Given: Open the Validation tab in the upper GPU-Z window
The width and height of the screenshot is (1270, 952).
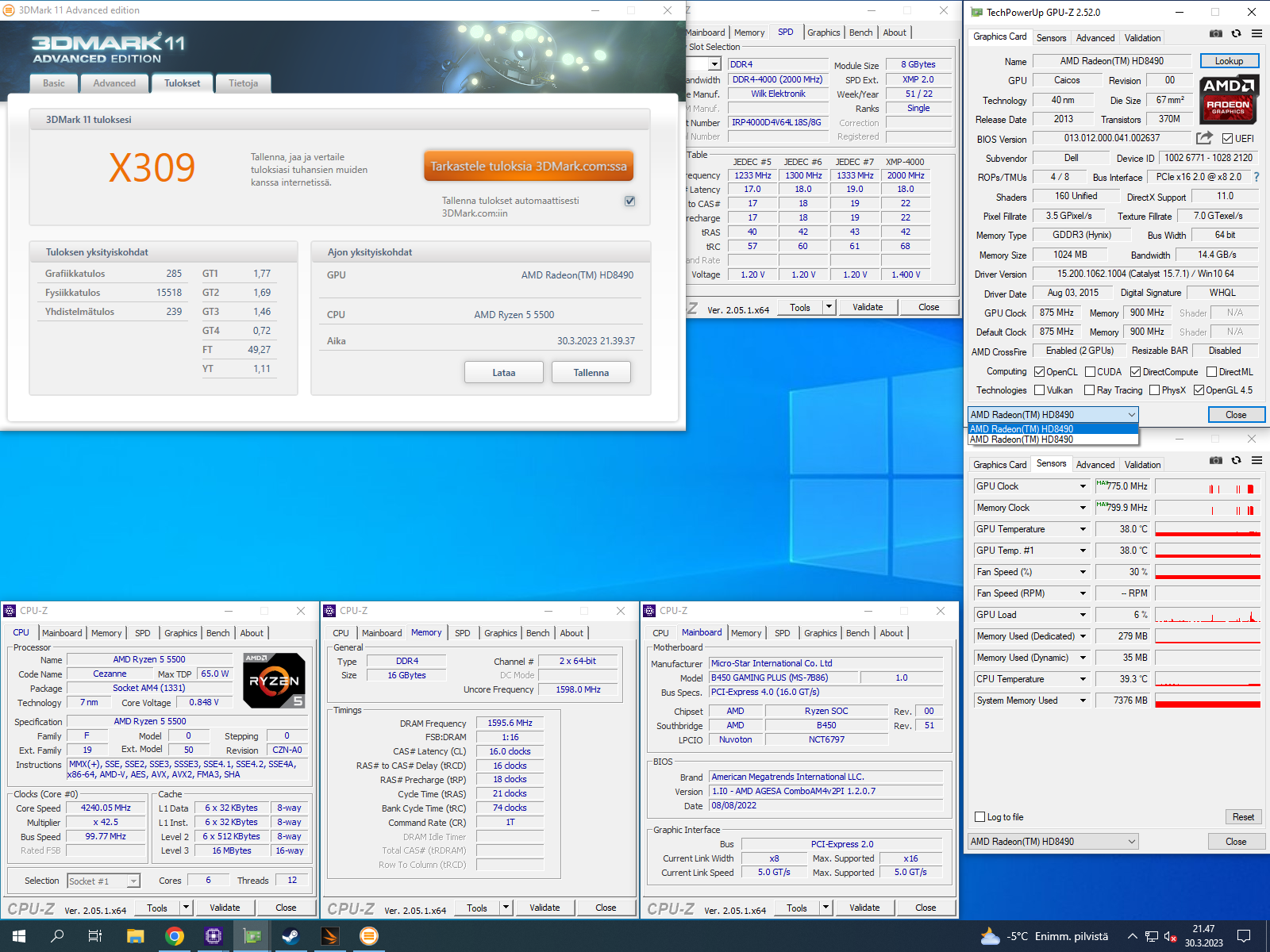Looking at the screenshot, I should point(1142,38).
